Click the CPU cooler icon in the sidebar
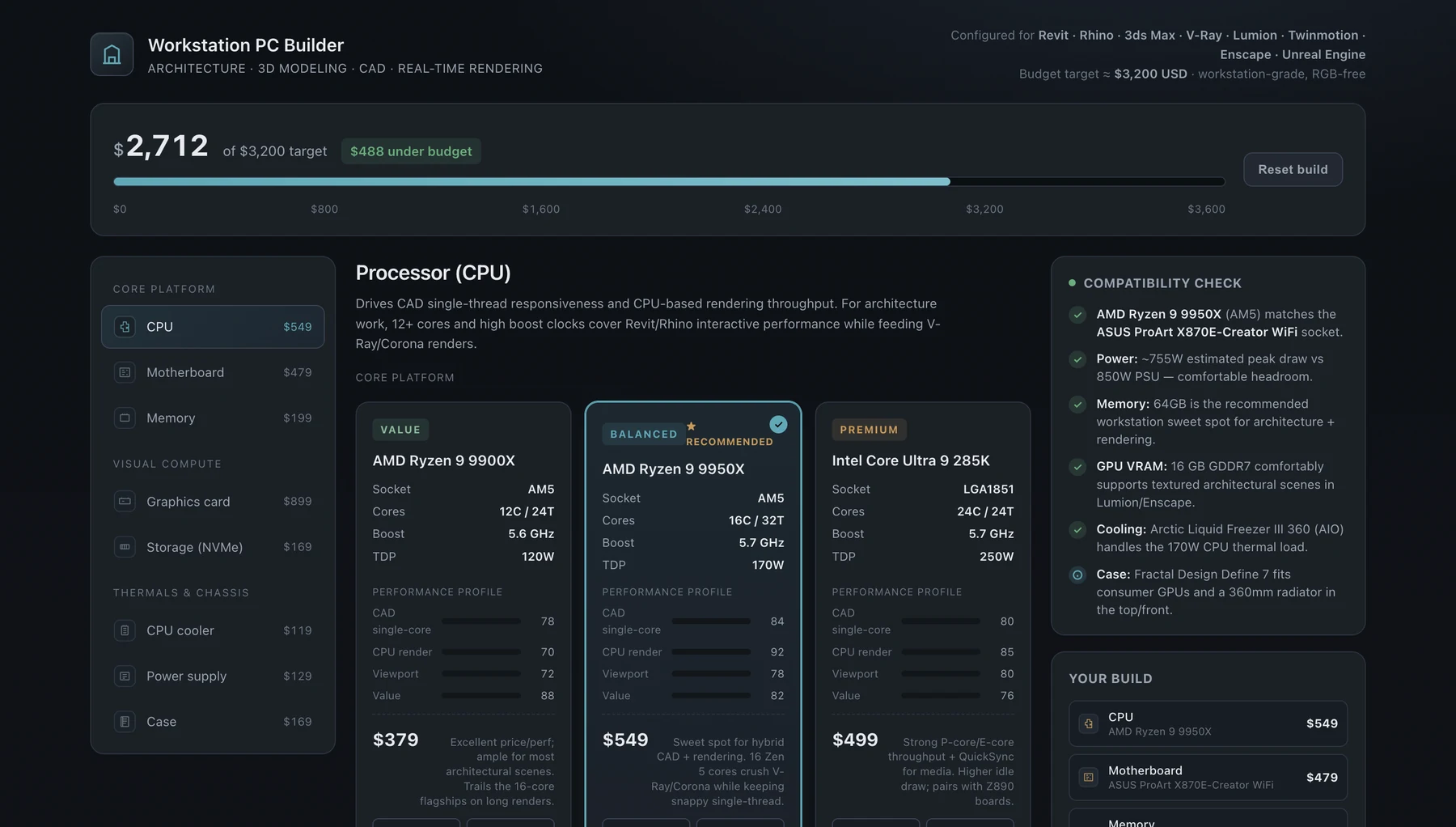The height and width of the screenshot is (827, 1456). pos(125,630)
